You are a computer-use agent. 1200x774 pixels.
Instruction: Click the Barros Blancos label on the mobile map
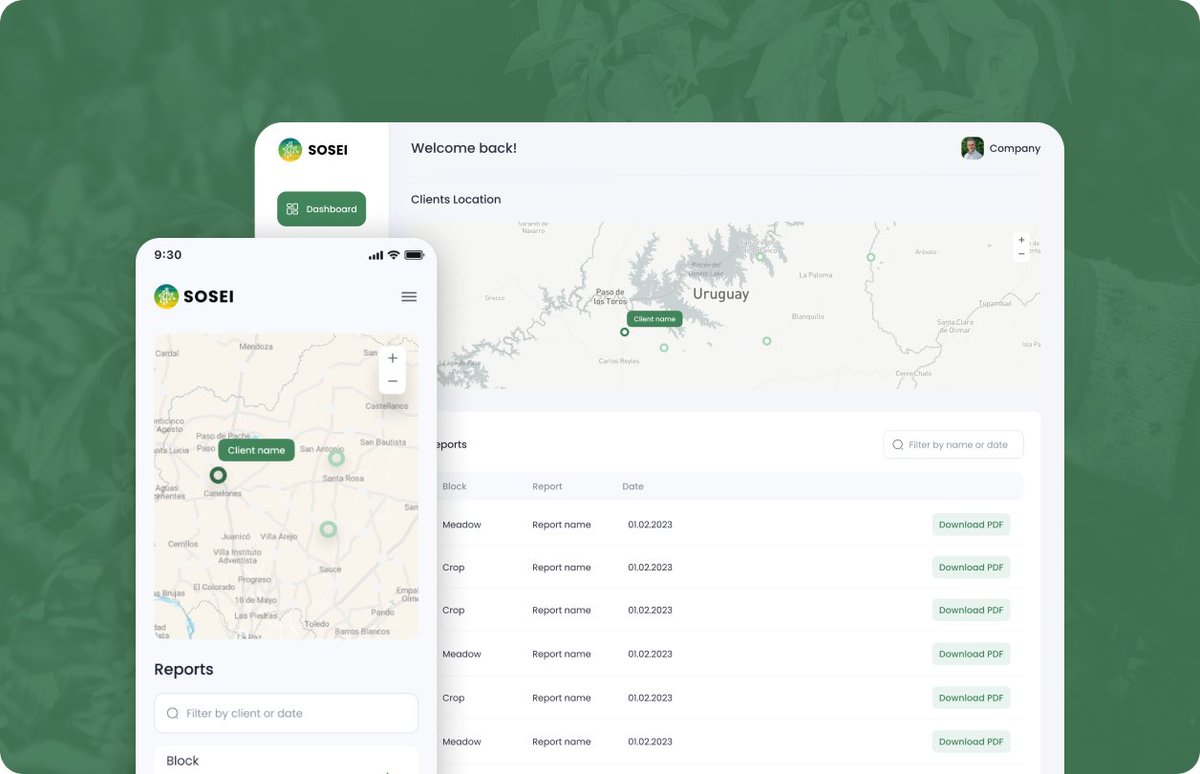[x=362, y=632]
